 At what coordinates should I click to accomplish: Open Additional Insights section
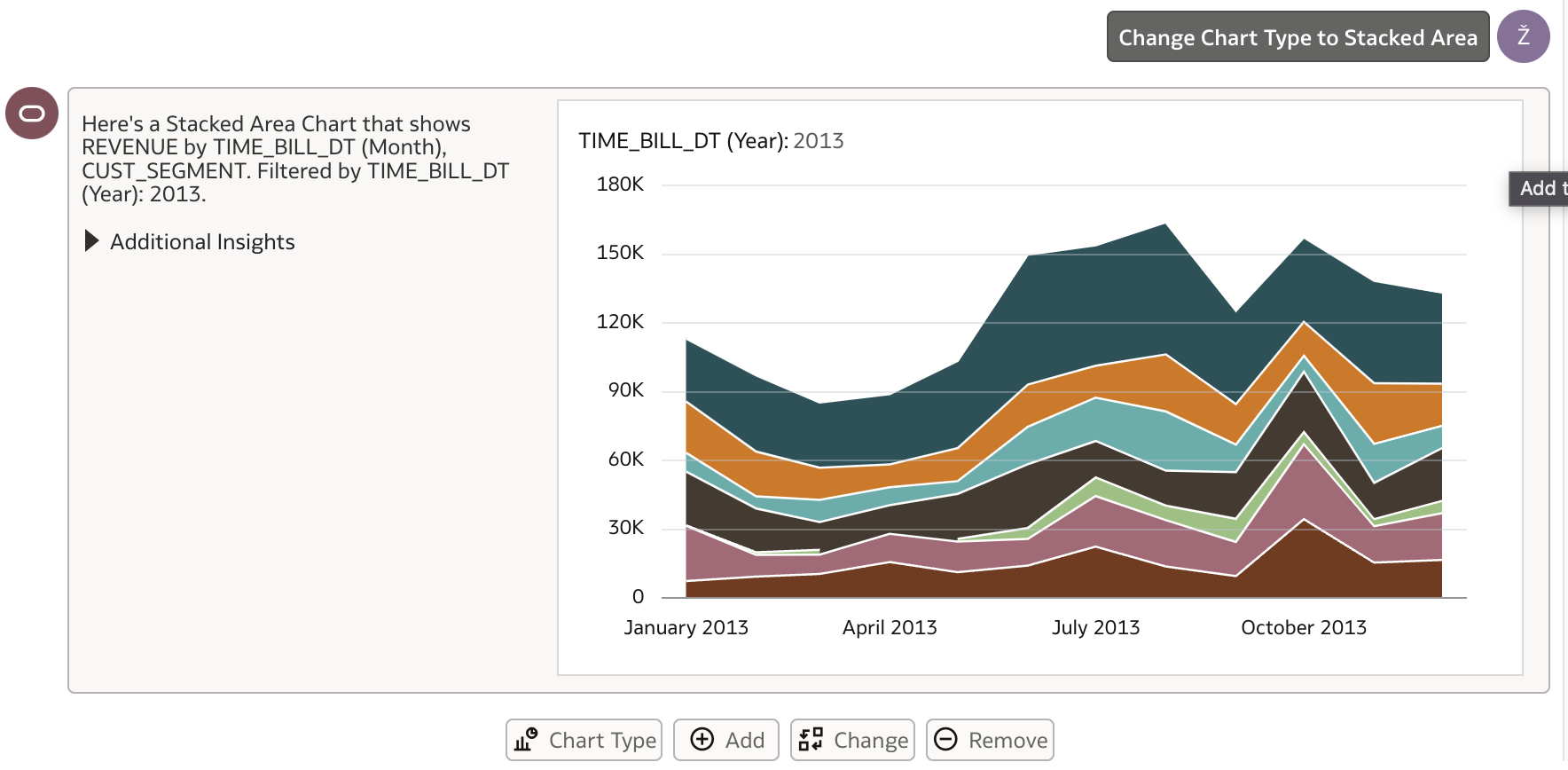pos(202,242)
